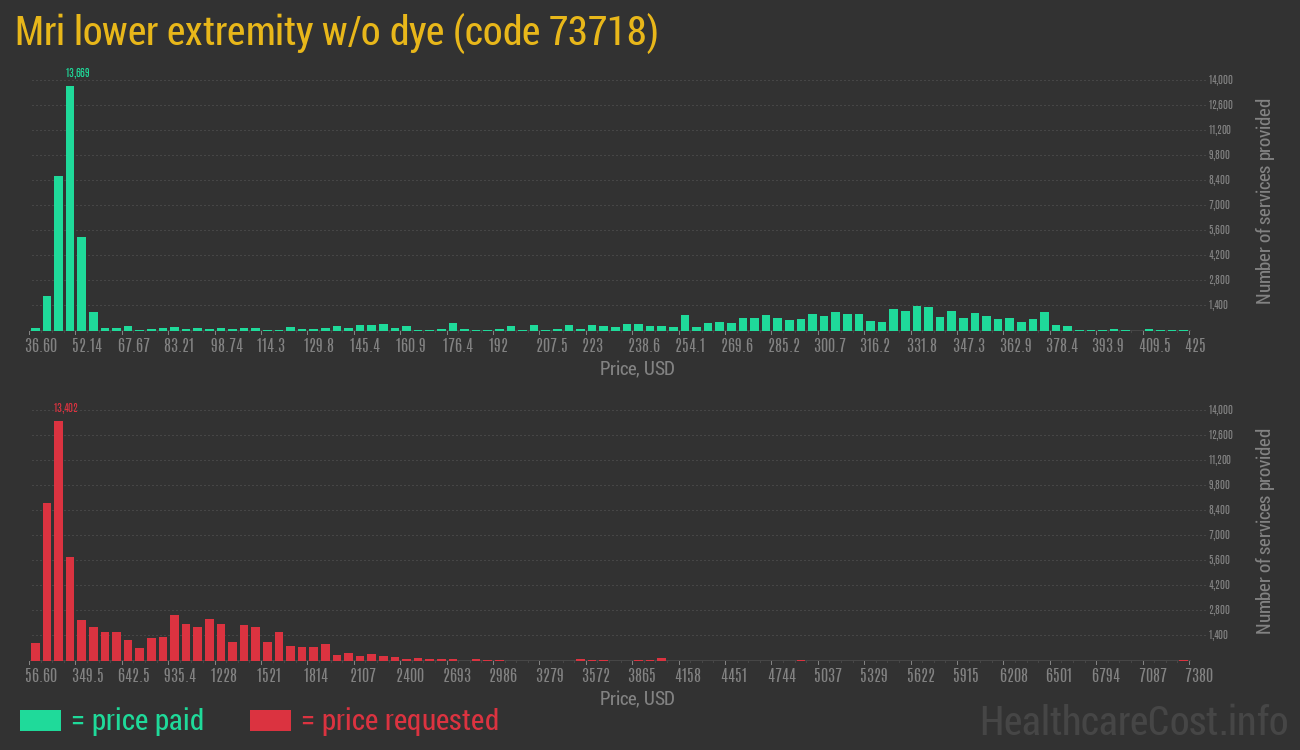Click the chart title with code 73718
Viewport: 1300px width, 750px height.
(x=337, y=33)
